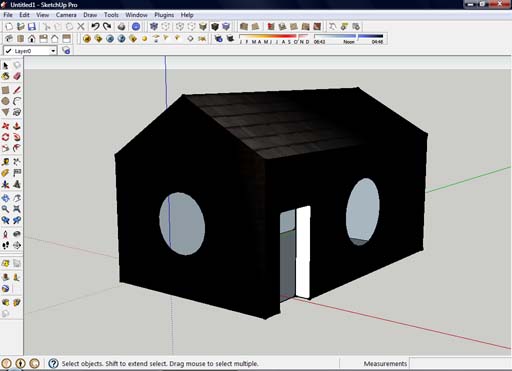Viewport: 512px width, 371px height.
Task: Activate the Zoom magnifier tool
Action: click(5, 209)
